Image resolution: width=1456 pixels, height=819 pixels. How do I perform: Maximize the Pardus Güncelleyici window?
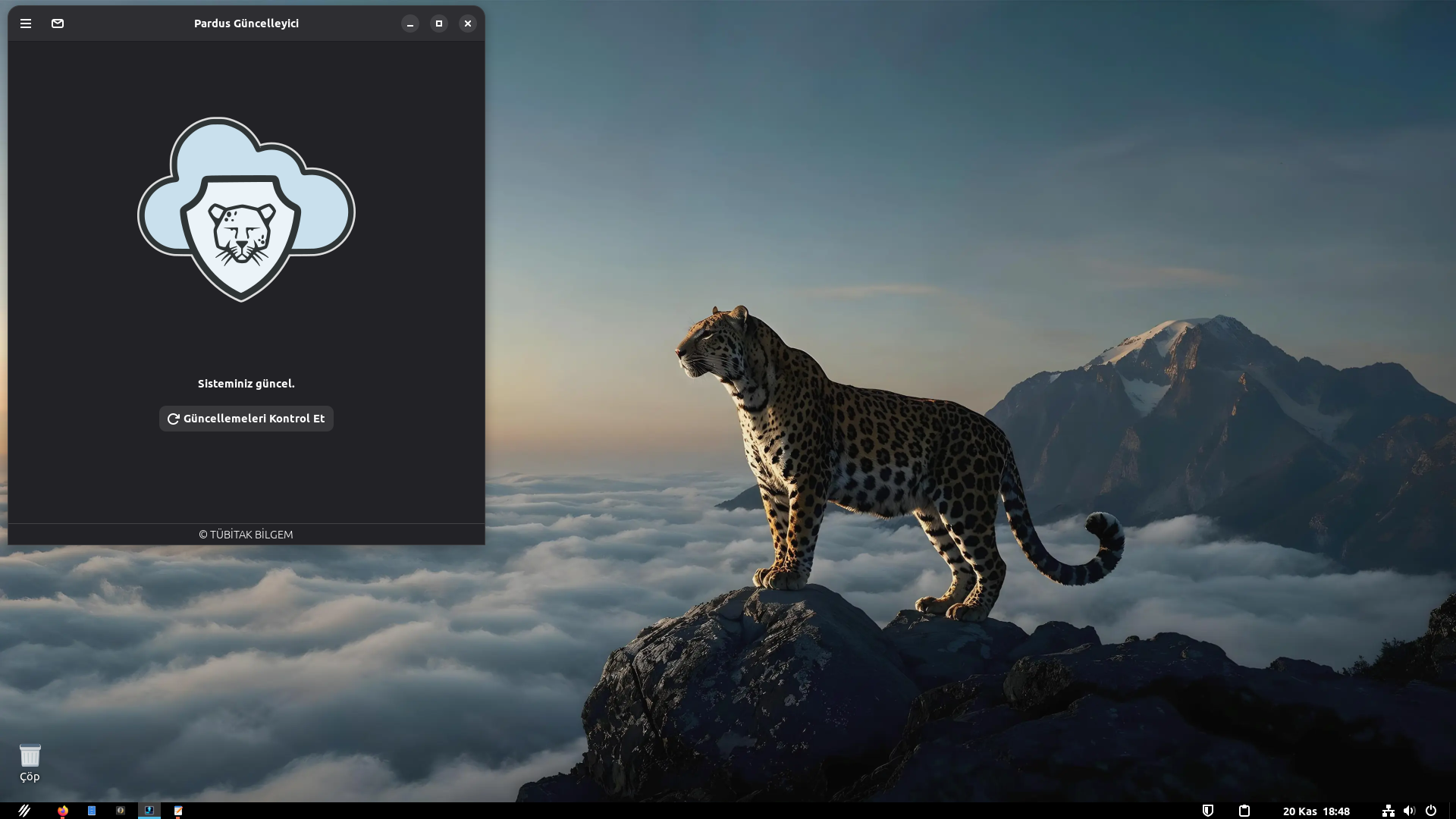pos(439,24)
